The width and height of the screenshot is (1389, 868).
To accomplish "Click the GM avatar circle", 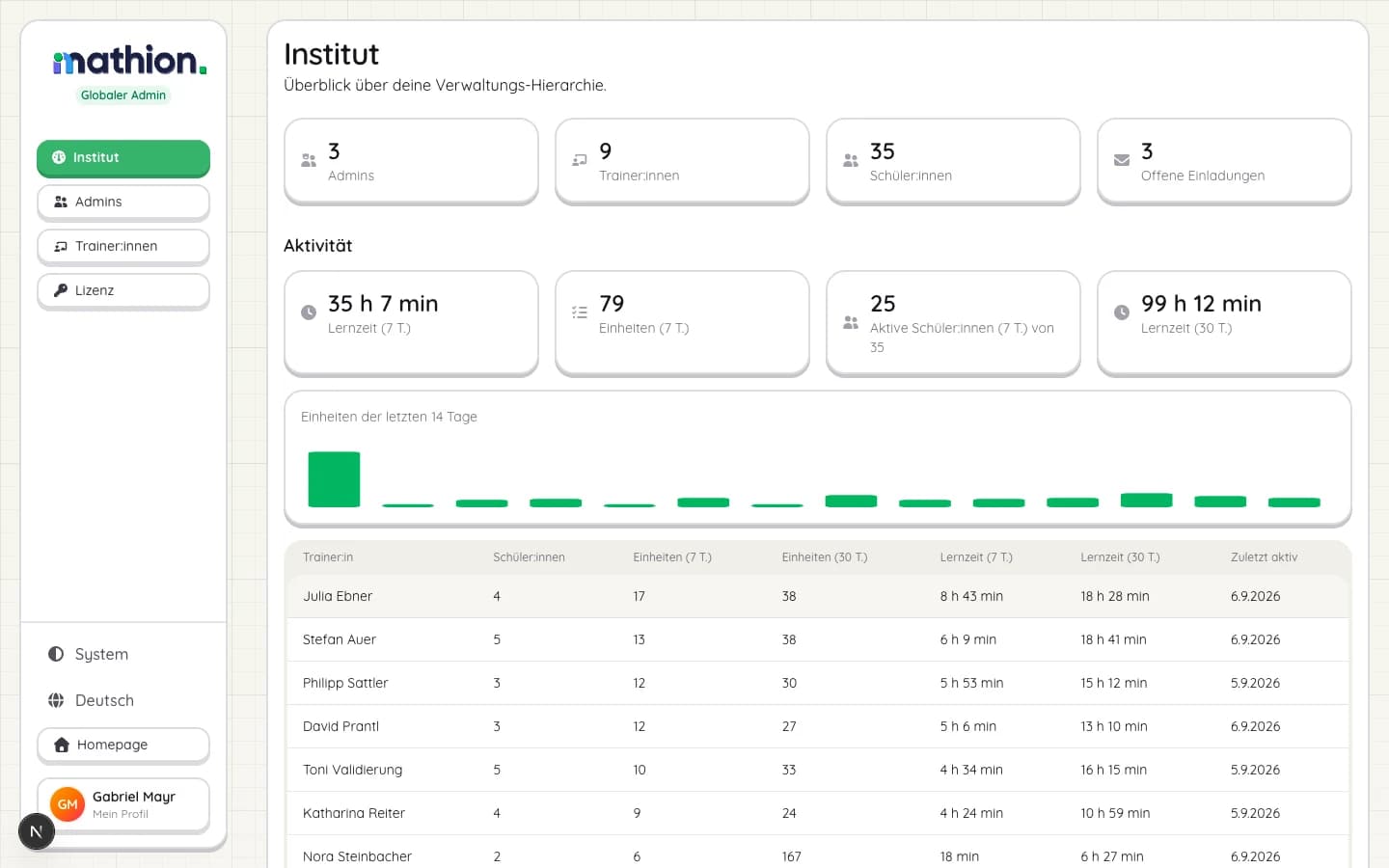I will [x=68, y=804].
